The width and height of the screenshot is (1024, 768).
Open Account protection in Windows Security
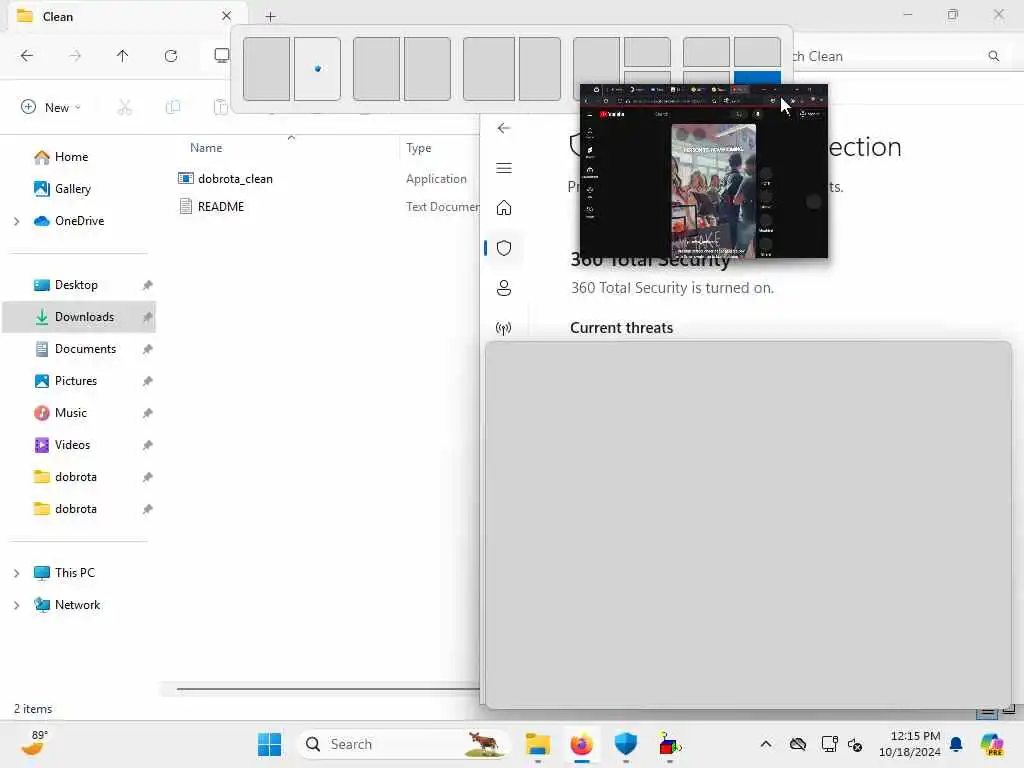504,288
